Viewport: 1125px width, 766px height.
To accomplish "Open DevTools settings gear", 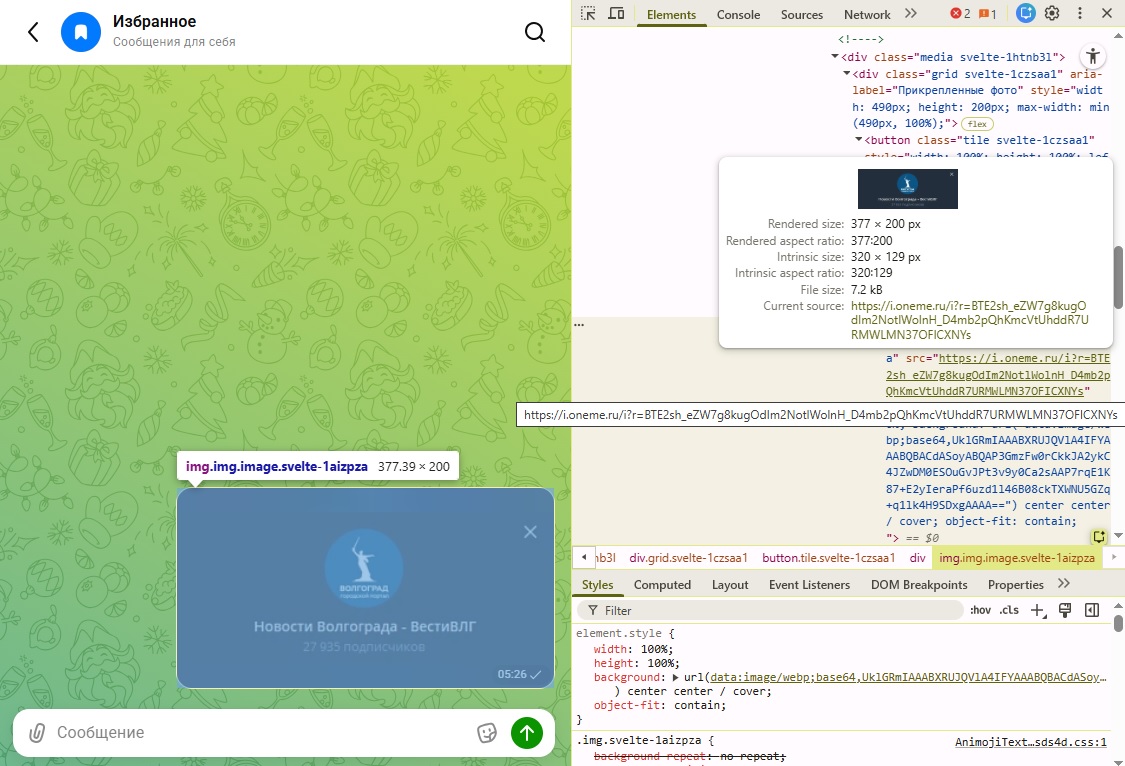I will point(1052,14).
